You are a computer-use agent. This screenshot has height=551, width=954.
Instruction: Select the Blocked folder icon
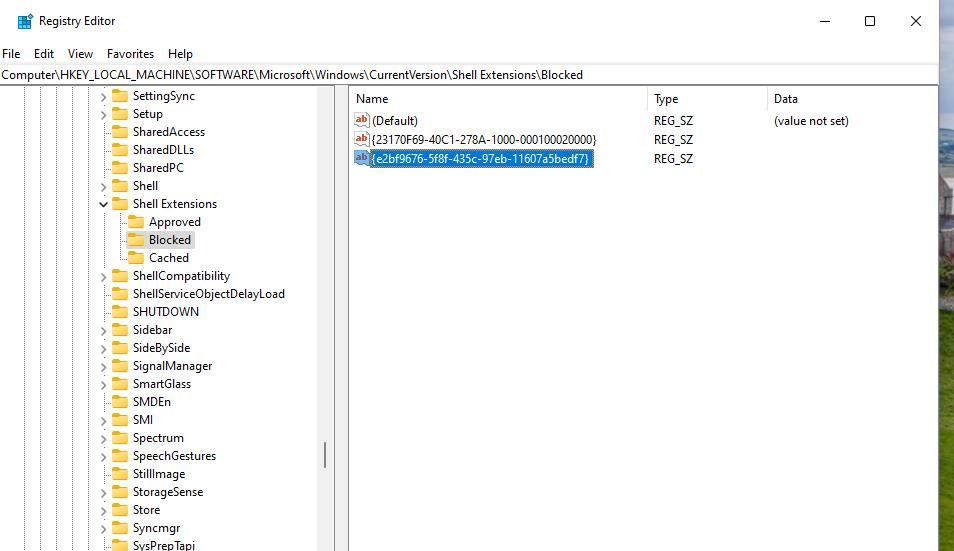pyautogui.click(x=136, y=240)
